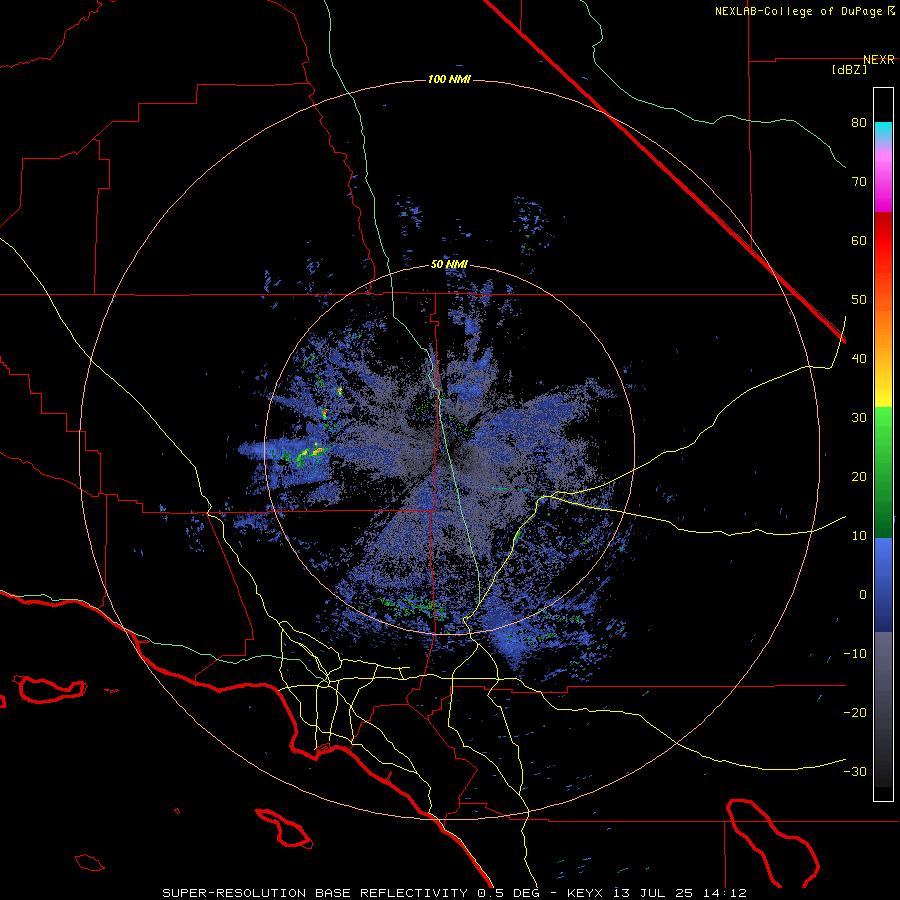Click the 50 dBZ scale value
The height and width of the screenshot is (900, 900).
tap(859, 300)
